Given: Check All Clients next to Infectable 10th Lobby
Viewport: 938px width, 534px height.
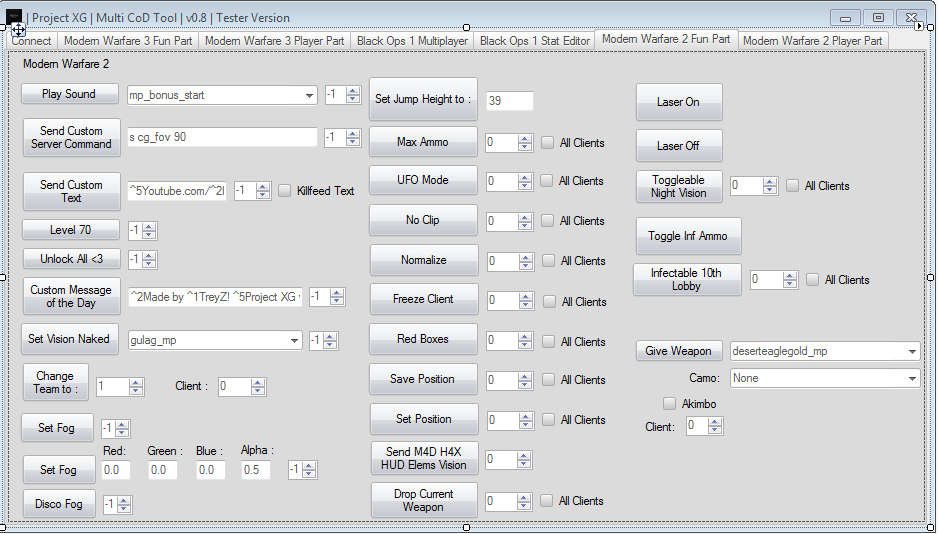Looking at the screenshot, I should pyautogui.click(x=812, y=279).
